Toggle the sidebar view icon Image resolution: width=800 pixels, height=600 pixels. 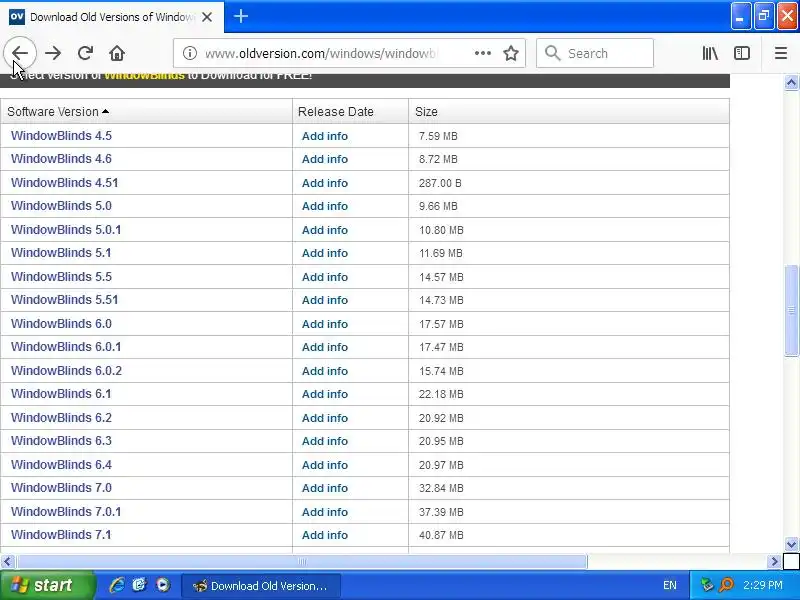point(741,53)
